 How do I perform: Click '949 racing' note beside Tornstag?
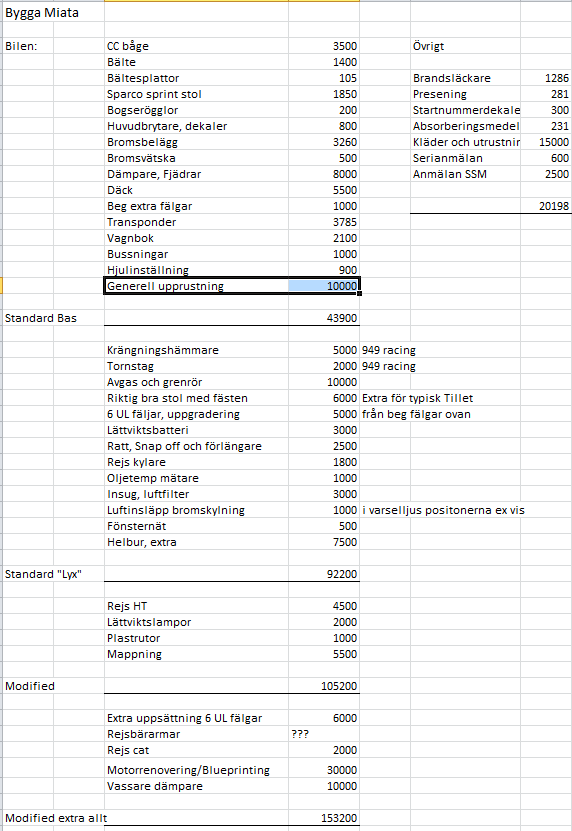[x=389, y=366]
